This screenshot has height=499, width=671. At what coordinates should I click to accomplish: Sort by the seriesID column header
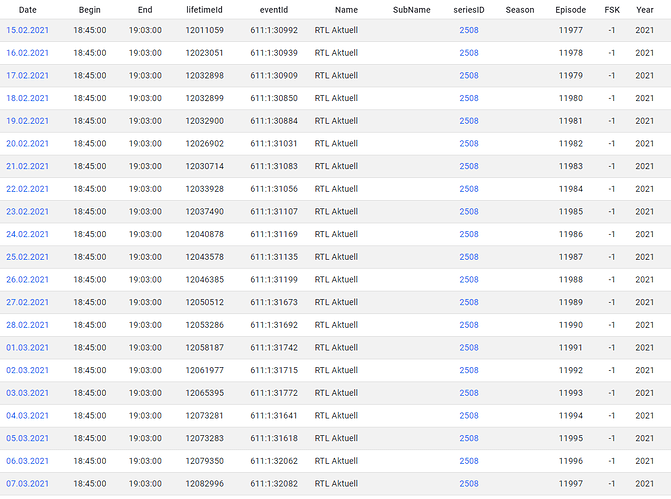pos(469,10)
